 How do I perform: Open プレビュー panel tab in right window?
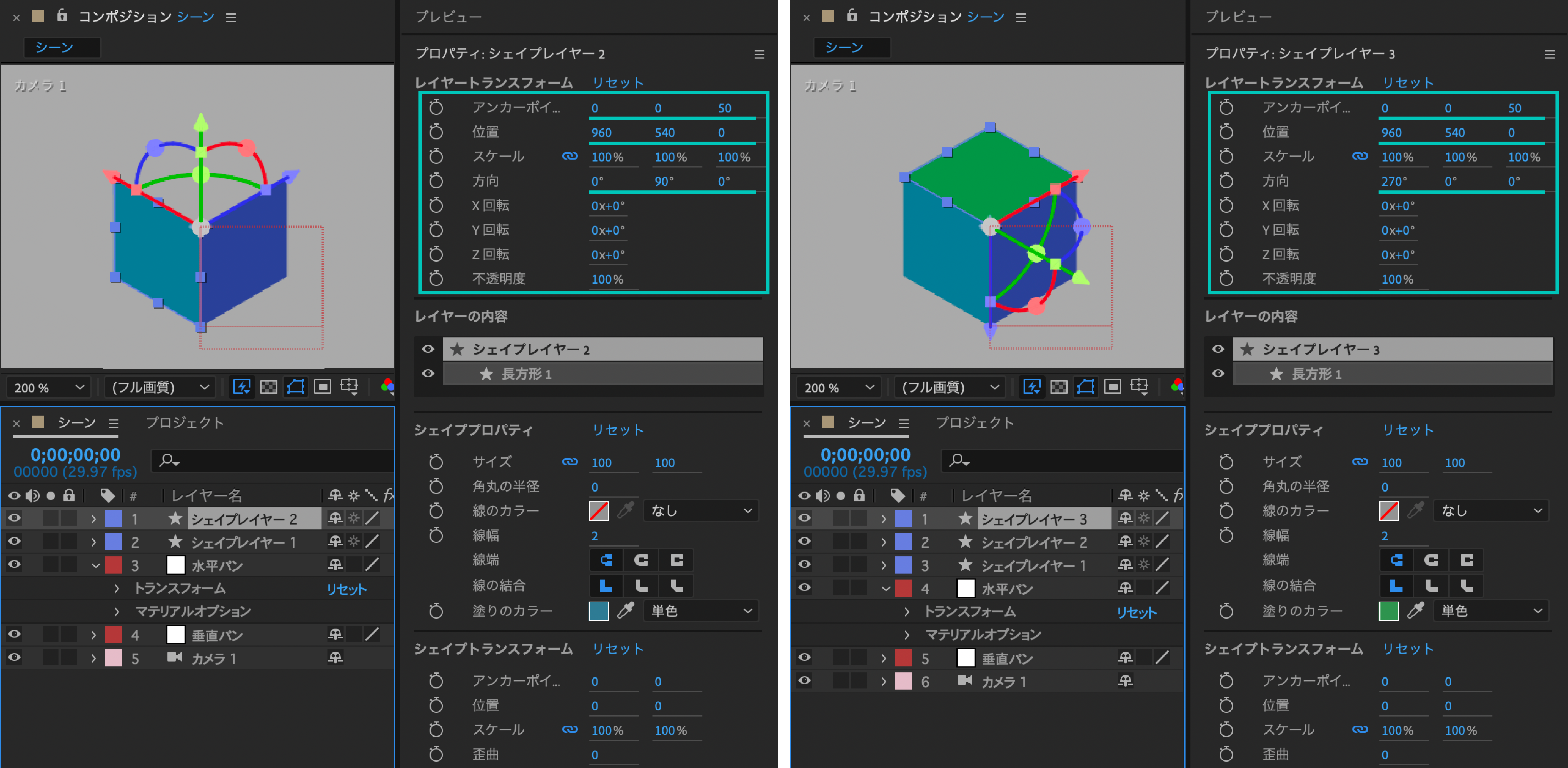pos(1239,17)
